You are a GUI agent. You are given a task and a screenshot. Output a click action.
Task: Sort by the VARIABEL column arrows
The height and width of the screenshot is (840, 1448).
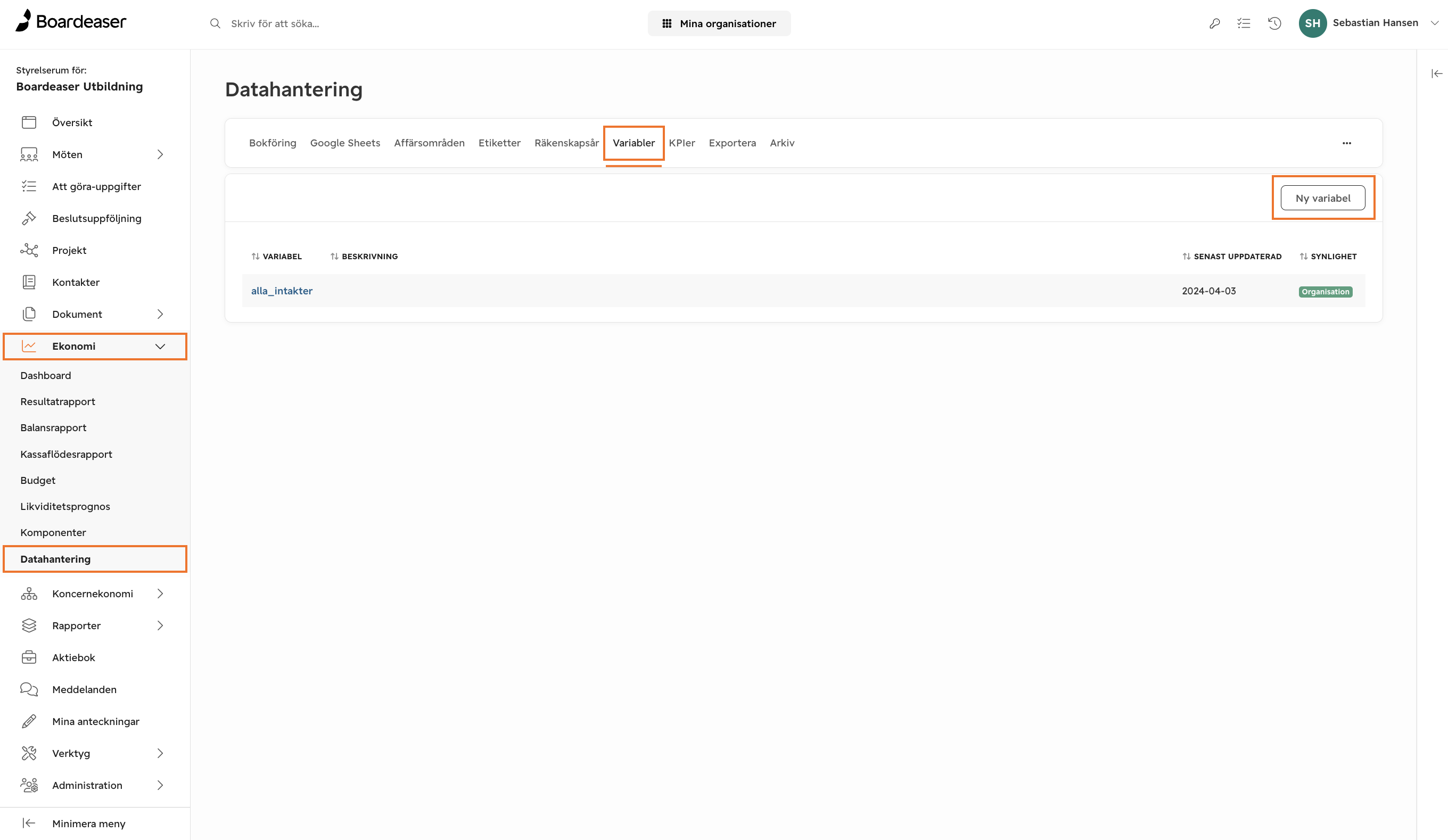click(x=256, y=256)
